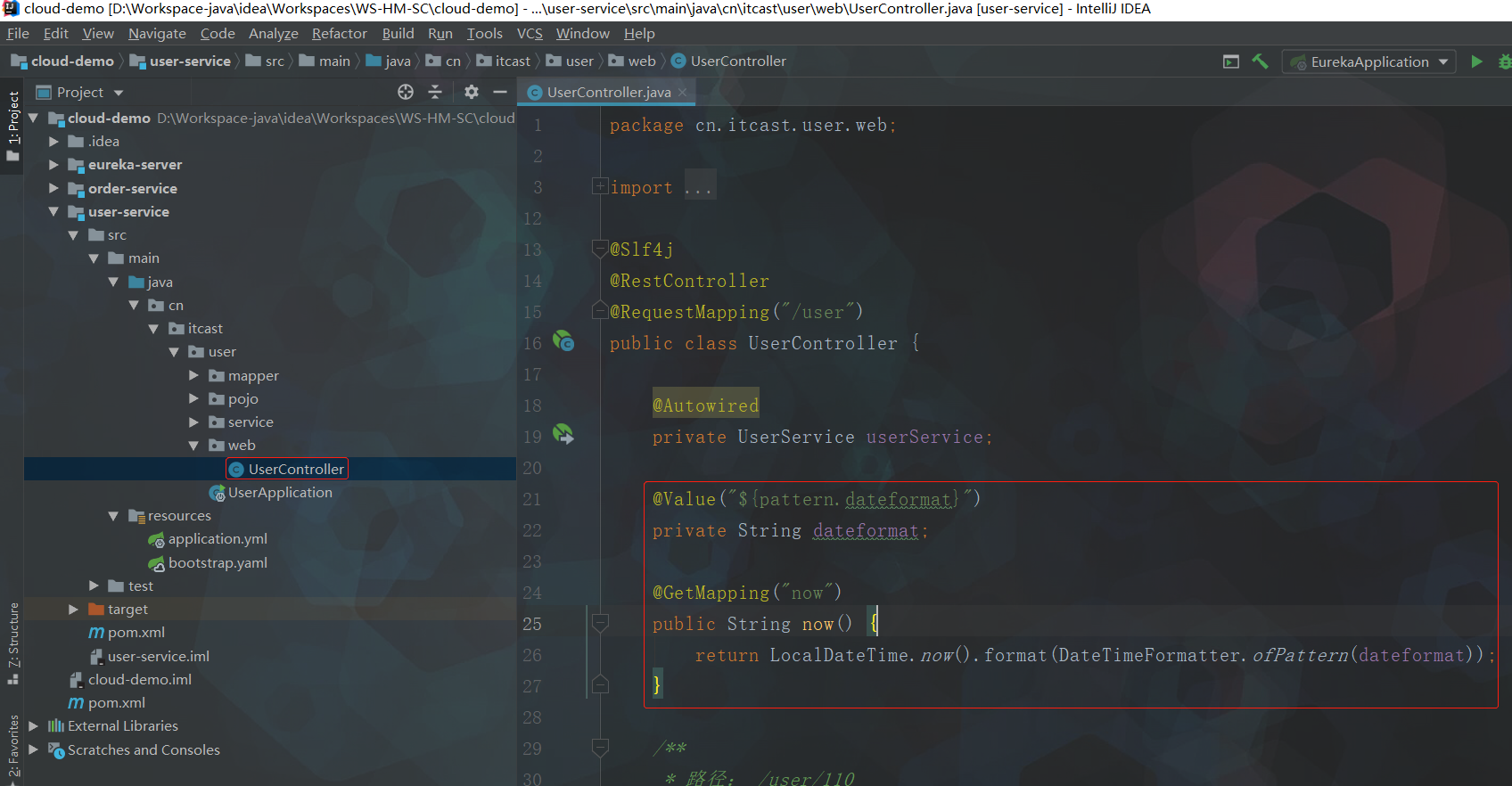Open the VCS menu
The width and height of the screenshot is (1512, 786).
click(530, 33)
